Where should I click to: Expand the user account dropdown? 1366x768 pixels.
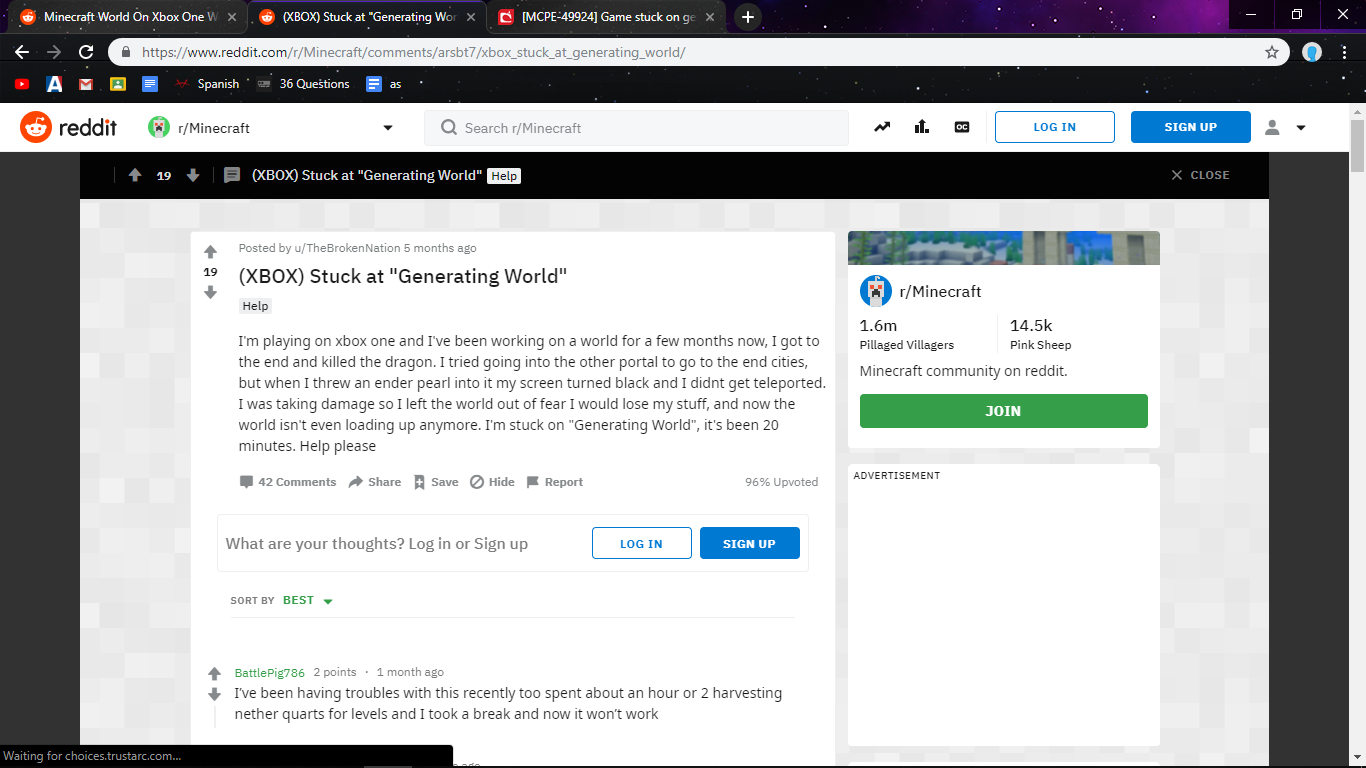click(1286, 127)
